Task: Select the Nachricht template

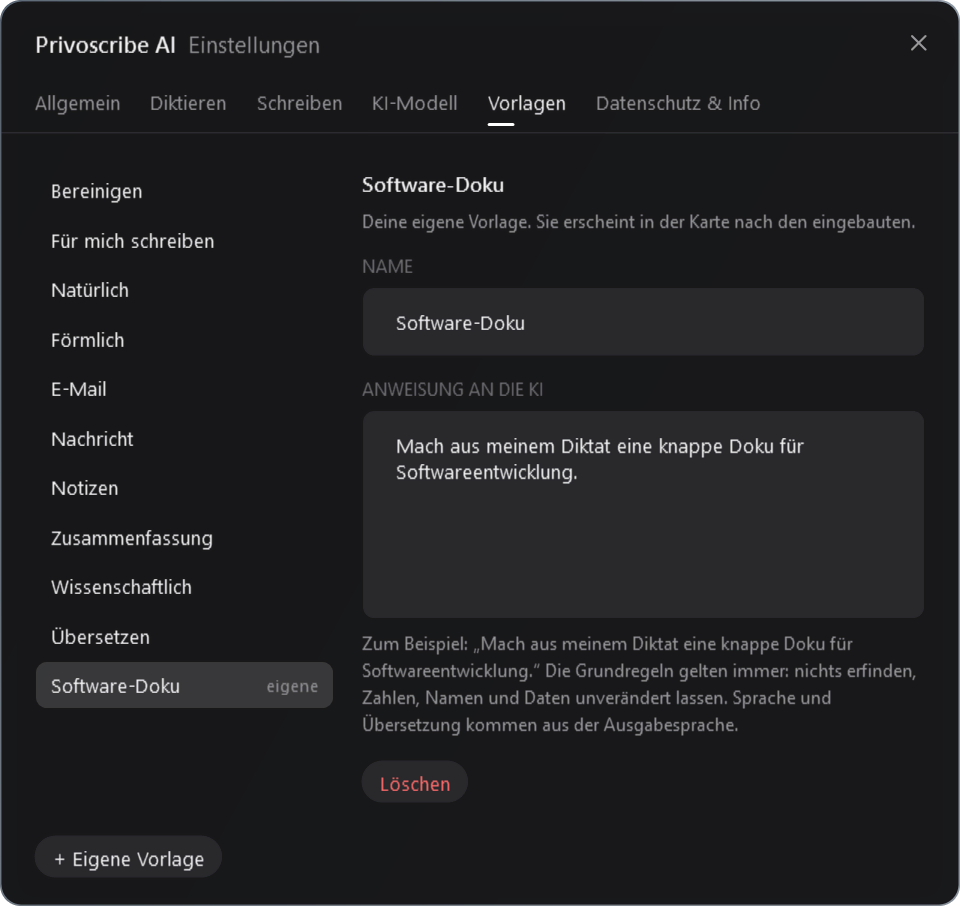Action: (x=184, y=439)
